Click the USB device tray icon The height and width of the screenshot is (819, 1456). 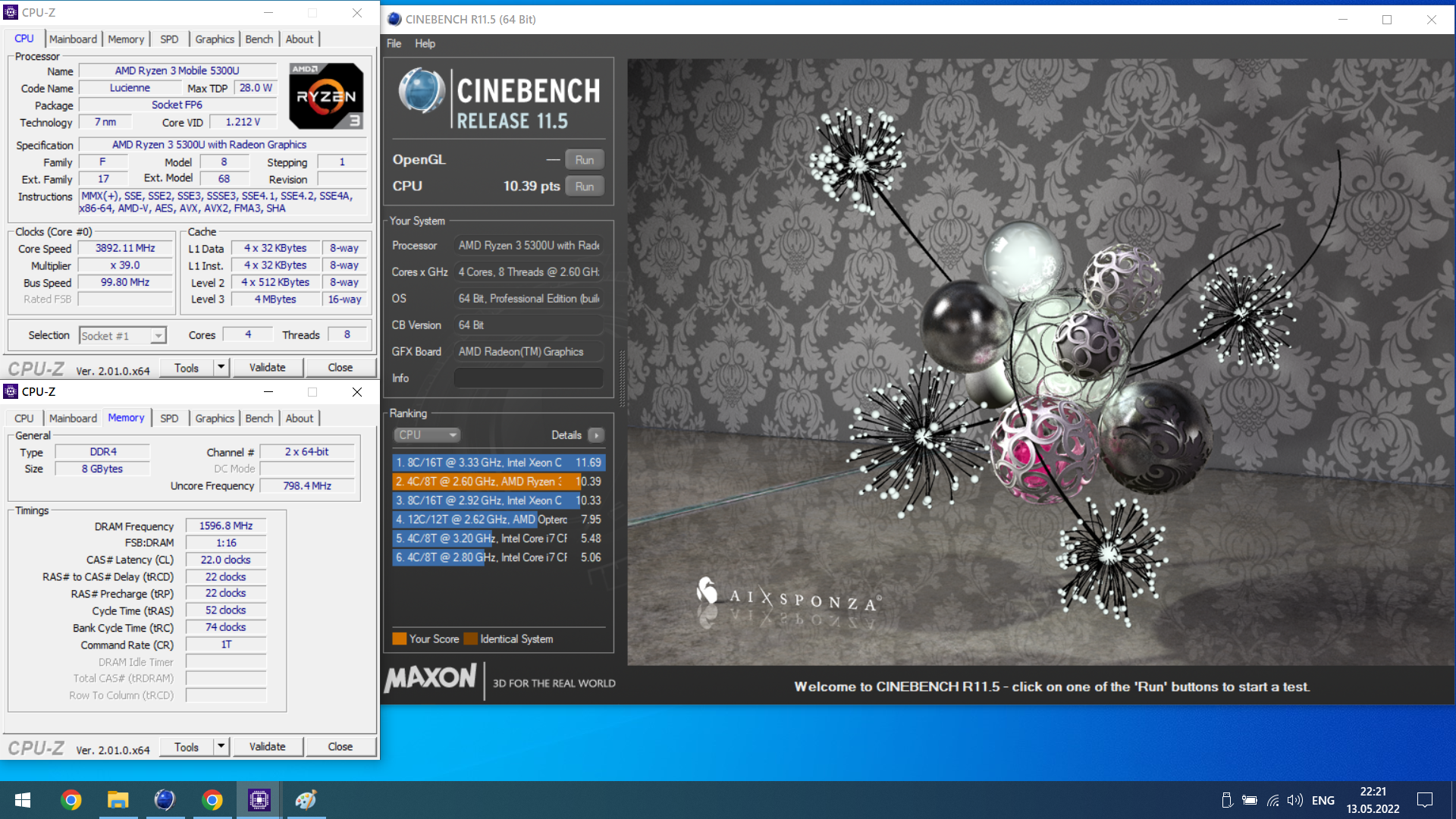pos(1227,800)
